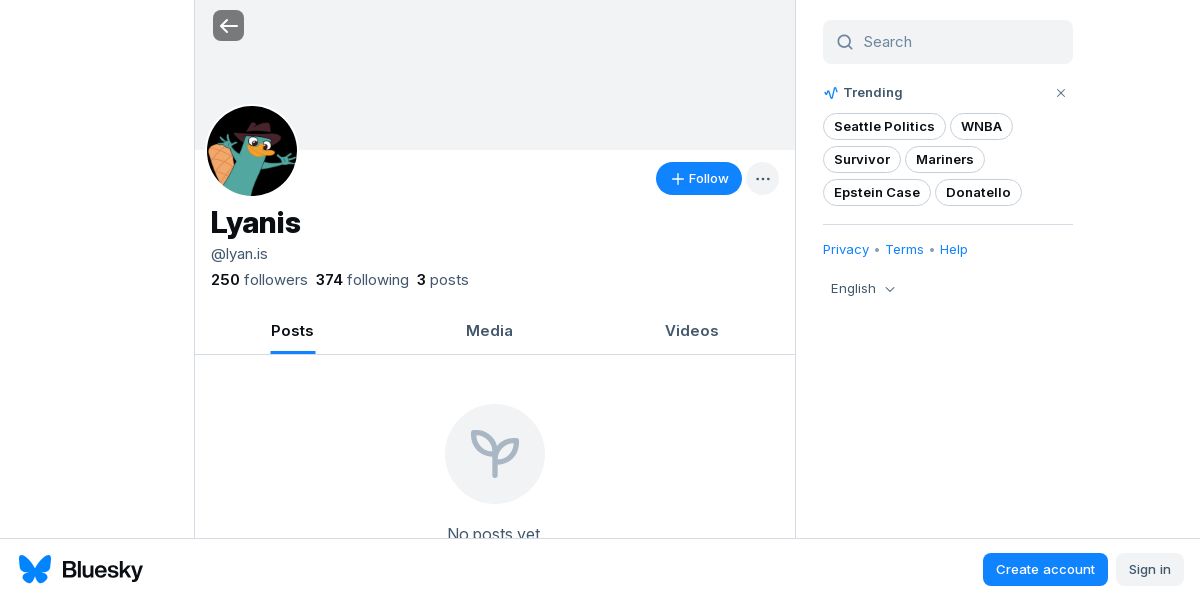Click Lyanis's Perry the Platypus avatar
This screenshot has width=1200, height=600.
coord(252,151)
